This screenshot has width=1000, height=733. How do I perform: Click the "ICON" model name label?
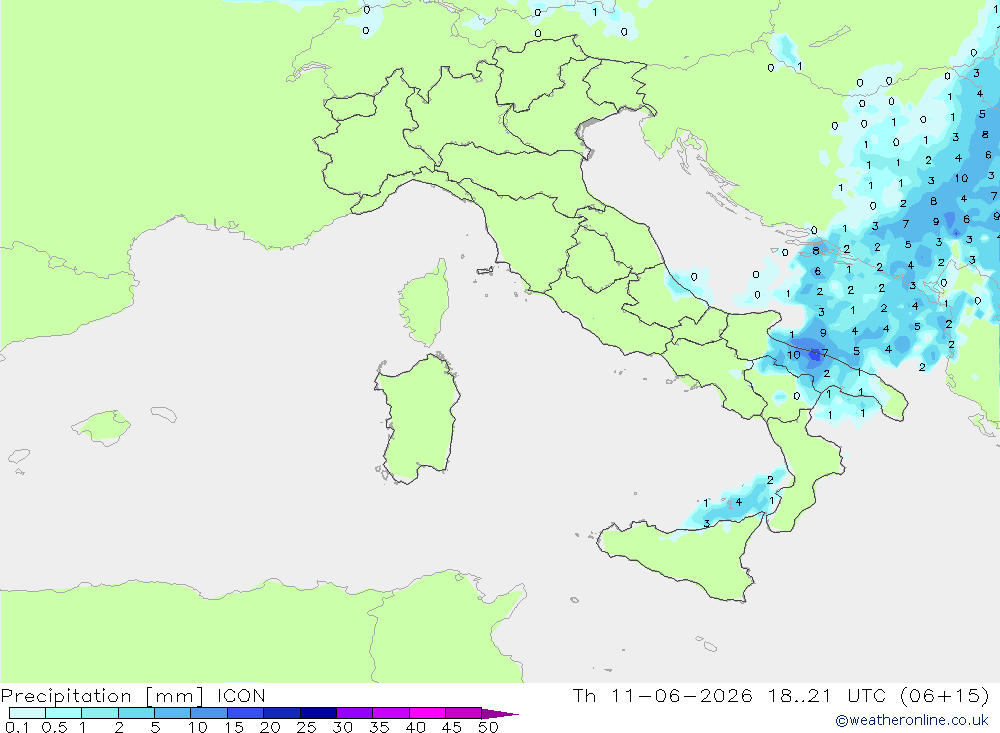(241, 696)
